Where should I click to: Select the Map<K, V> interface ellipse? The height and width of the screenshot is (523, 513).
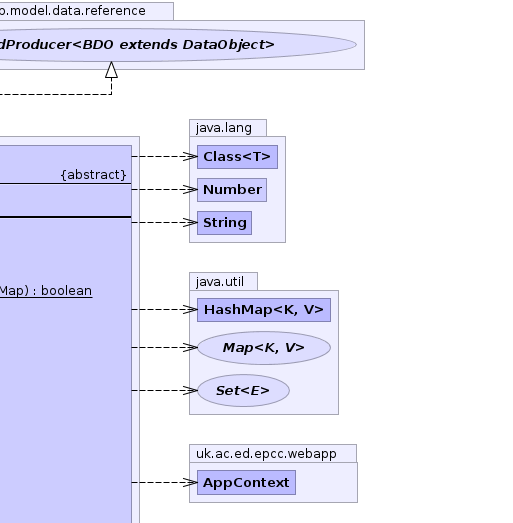(x=264, y=348)
